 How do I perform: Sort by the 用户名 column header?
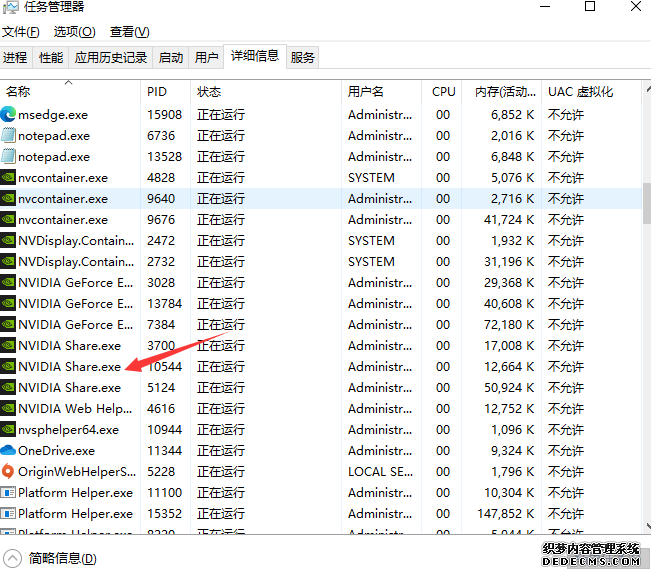coord(381,91)
